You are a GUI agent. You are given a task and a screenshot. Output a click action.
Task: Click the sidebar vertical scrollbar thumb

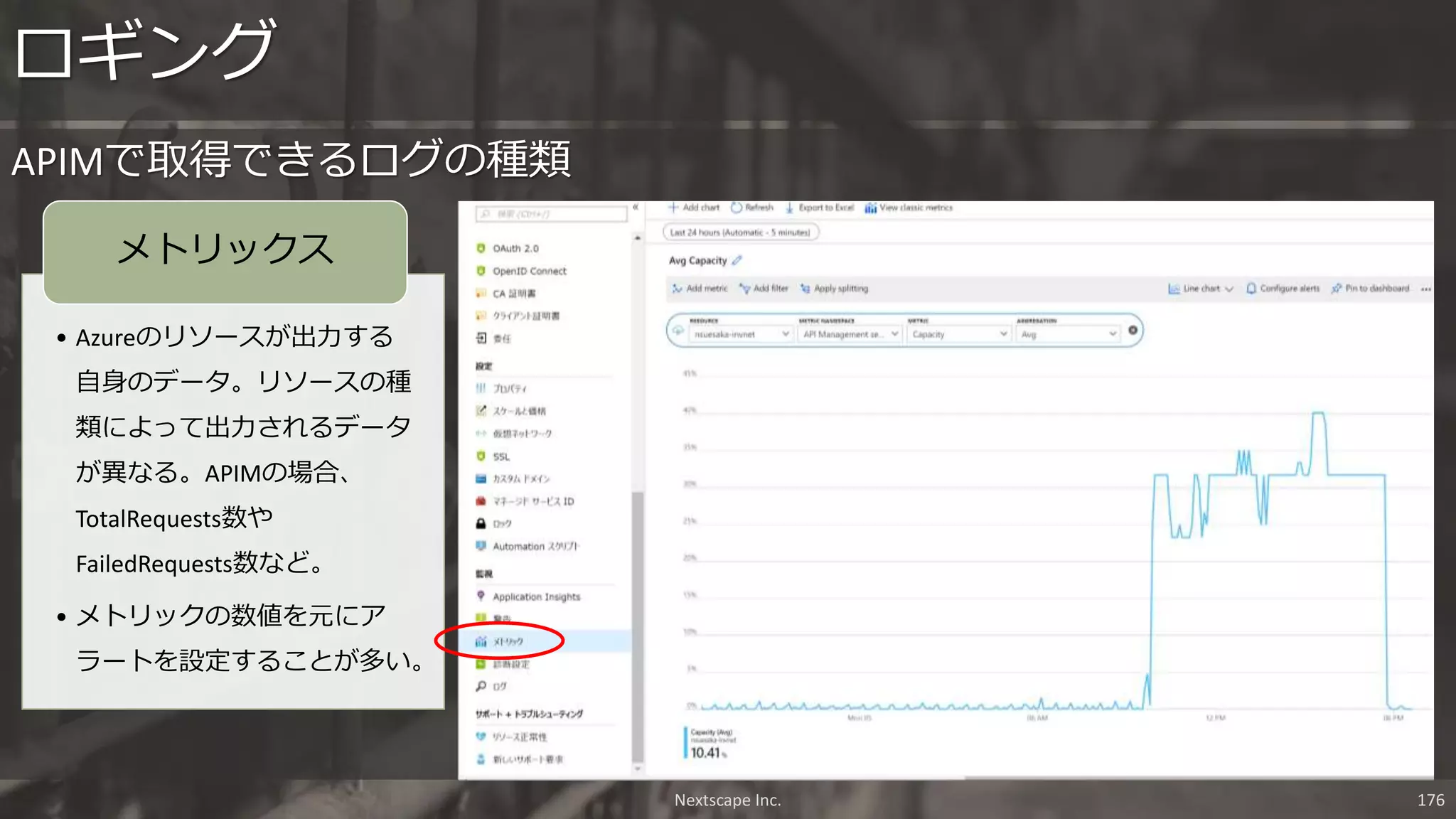coord(638,626)
